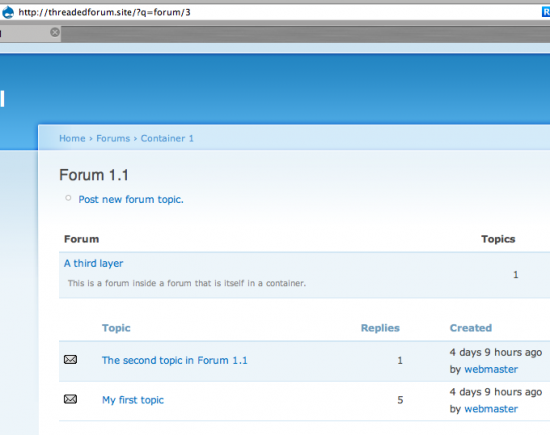Click the bullet before Post new forum topic
This screenshot has height=435, width=550.
(x=68, y=198)
